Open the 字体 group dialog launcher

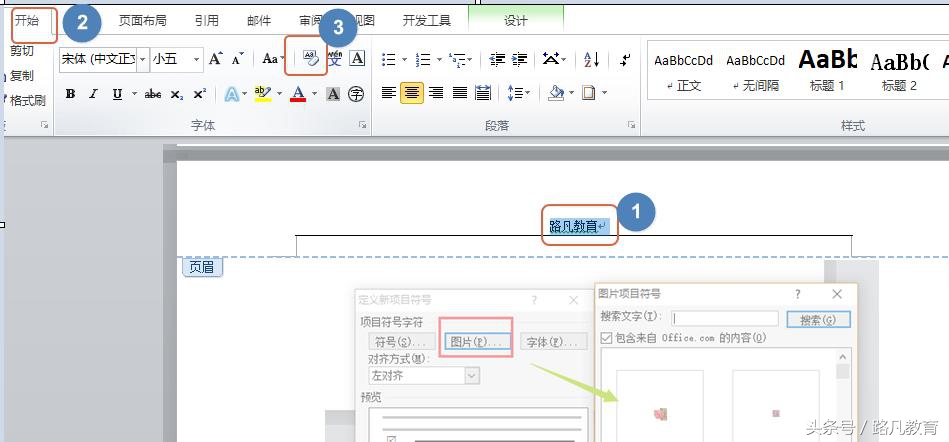tap(362, 125)
